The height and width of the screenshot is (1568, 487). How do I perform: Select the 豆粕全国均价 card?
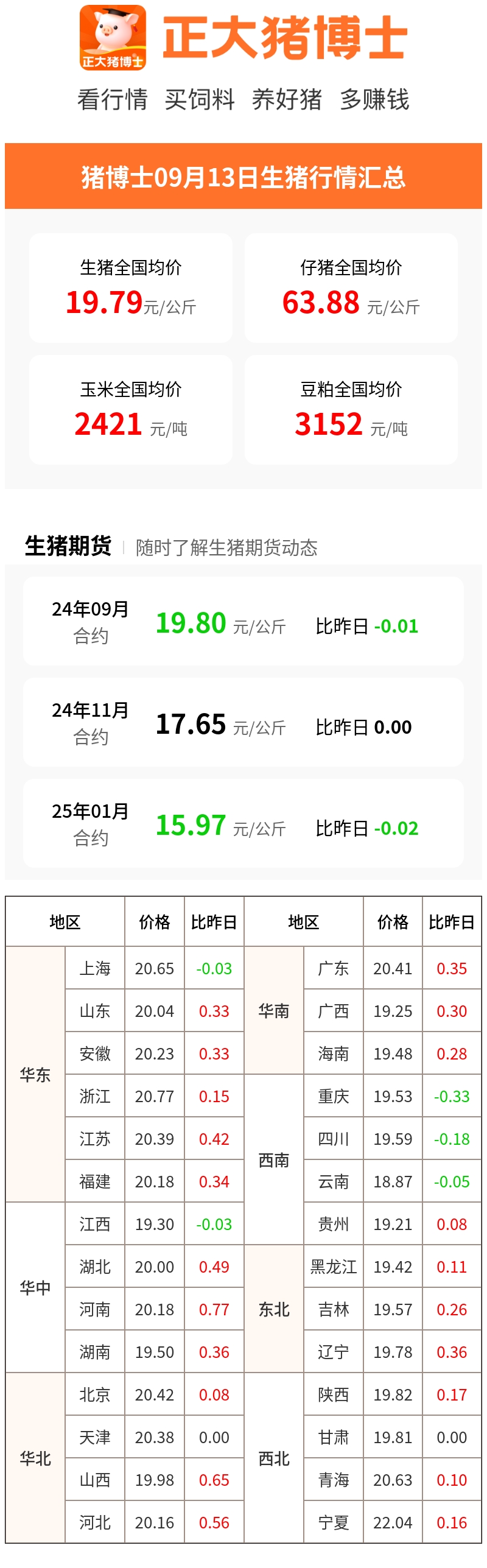tap(351, 409)
